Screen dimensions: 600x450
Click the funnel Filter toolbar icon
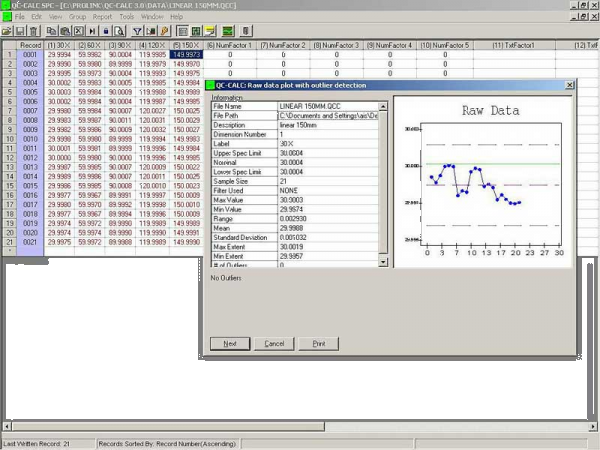(x=137, y=32)
